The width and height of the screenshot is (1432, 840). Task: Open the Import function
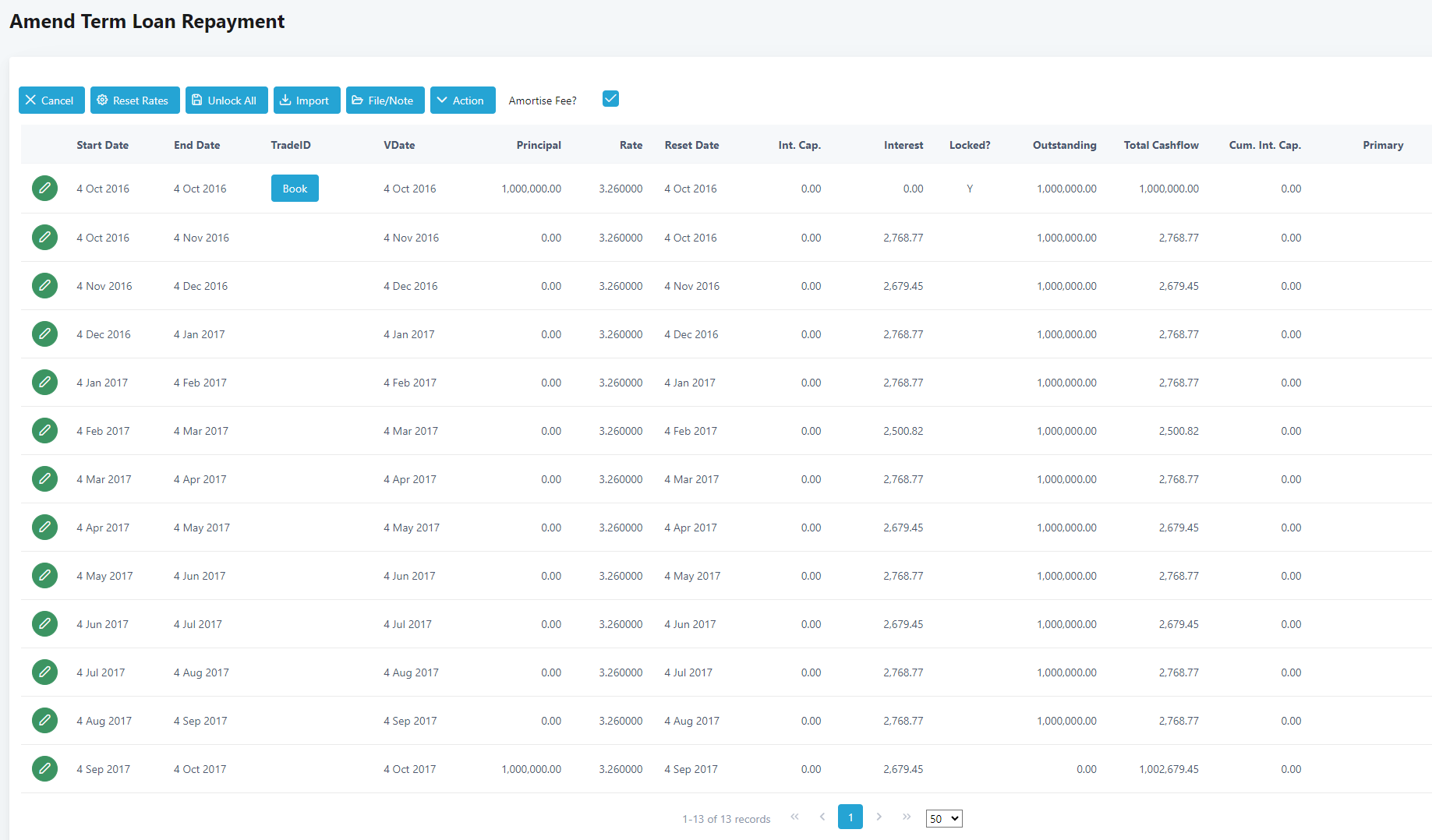coord(306,101)
